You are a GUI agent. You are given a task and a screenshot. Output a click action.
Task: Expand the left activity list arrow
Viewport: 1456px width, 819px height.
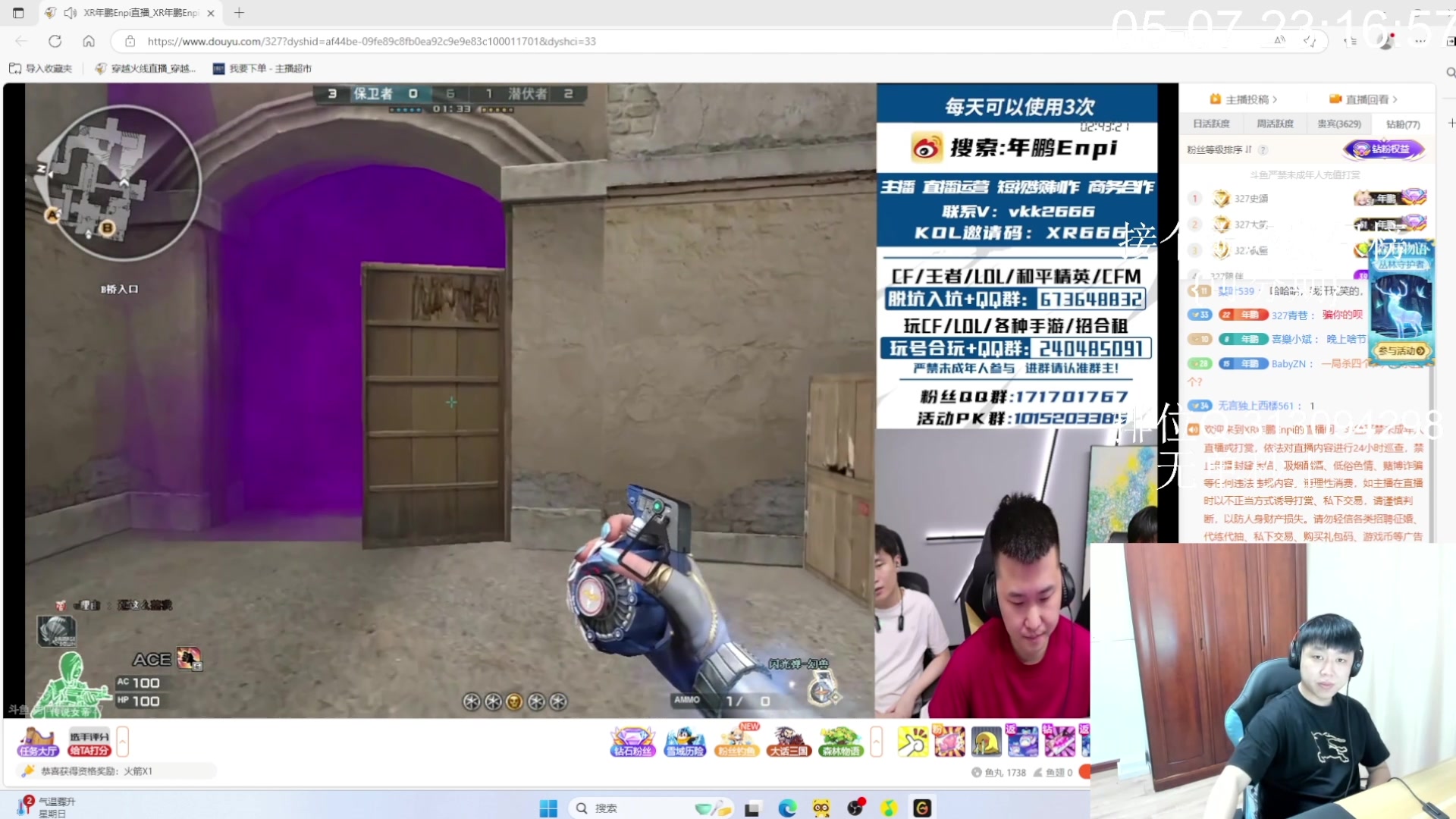[122, 741]
